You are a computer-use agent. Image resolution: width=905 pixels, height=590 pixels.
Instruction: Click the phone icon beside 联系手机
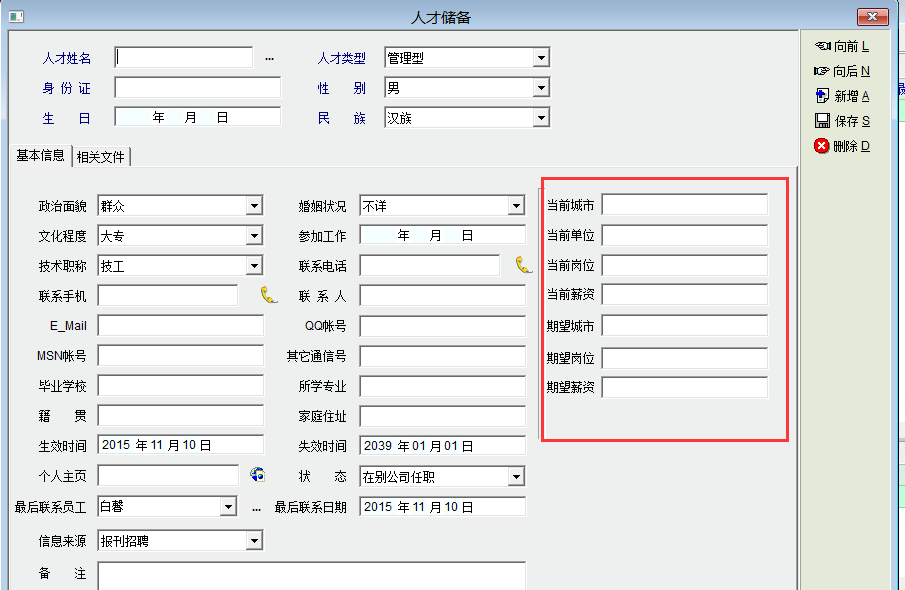pyautogui.click(x=268, y=295)
